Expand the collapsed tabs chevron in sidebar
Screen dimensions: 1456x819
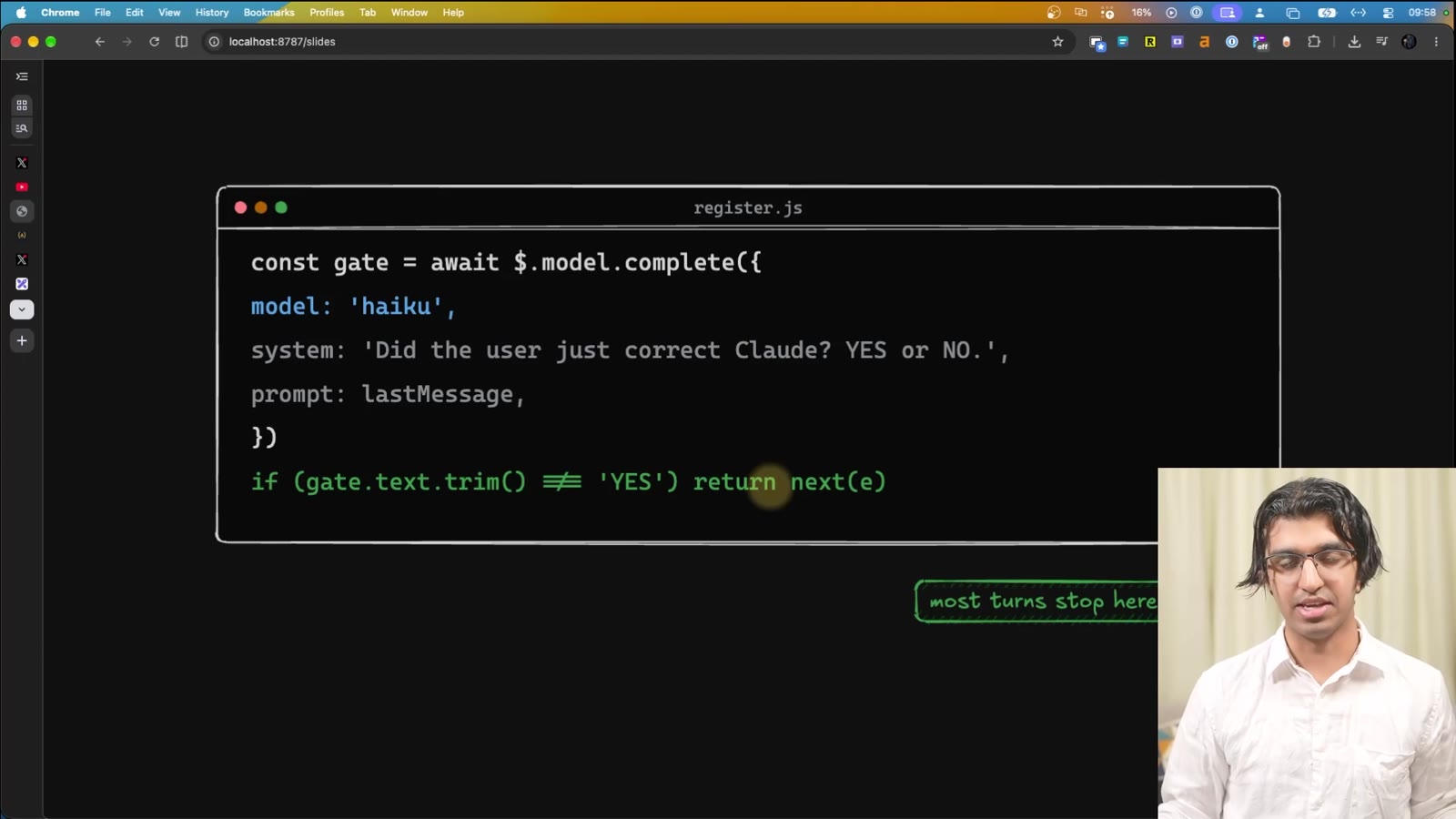pyautogui.click(x=22, y=309)
